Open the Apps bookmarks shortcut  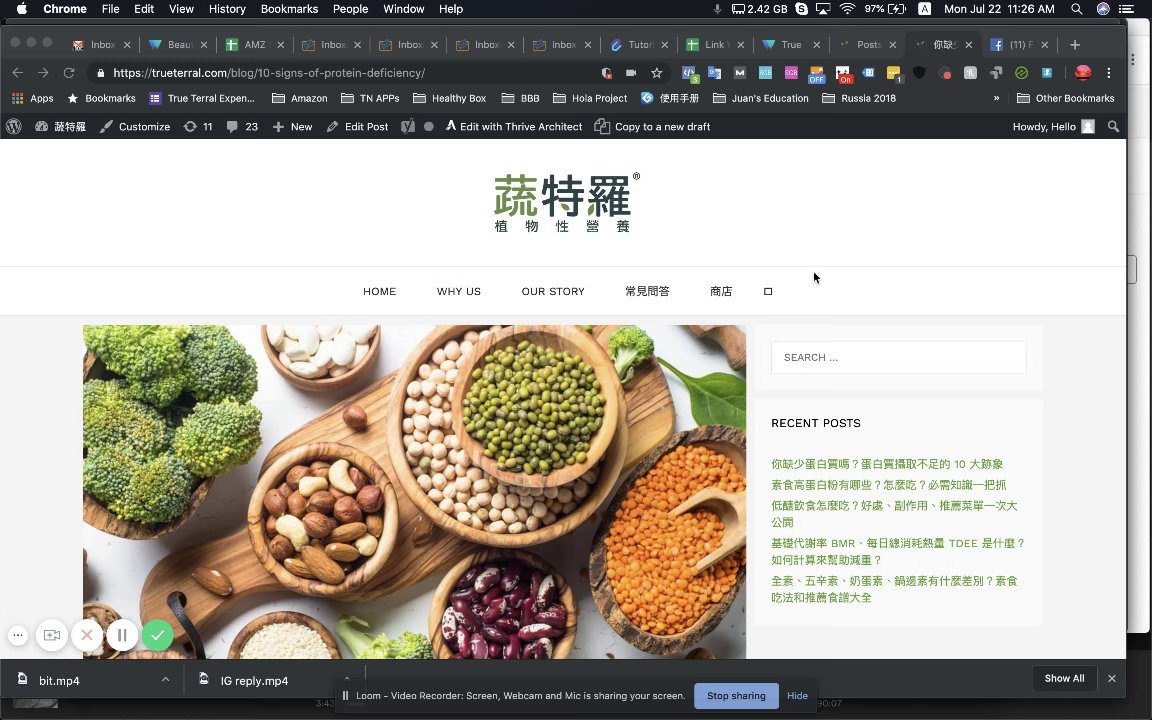[x=32, y=98]
